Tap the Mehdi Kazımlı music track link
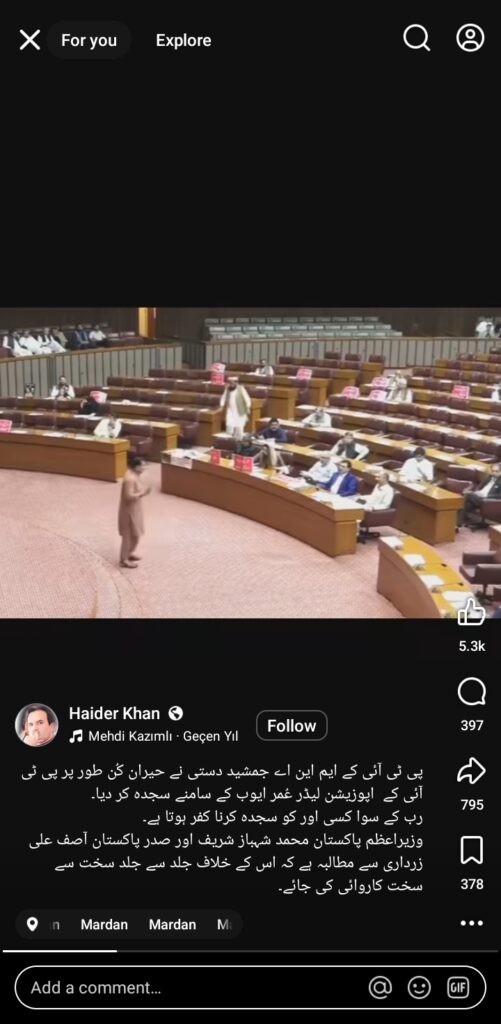The image size is (501, 1024). point(131,737)
